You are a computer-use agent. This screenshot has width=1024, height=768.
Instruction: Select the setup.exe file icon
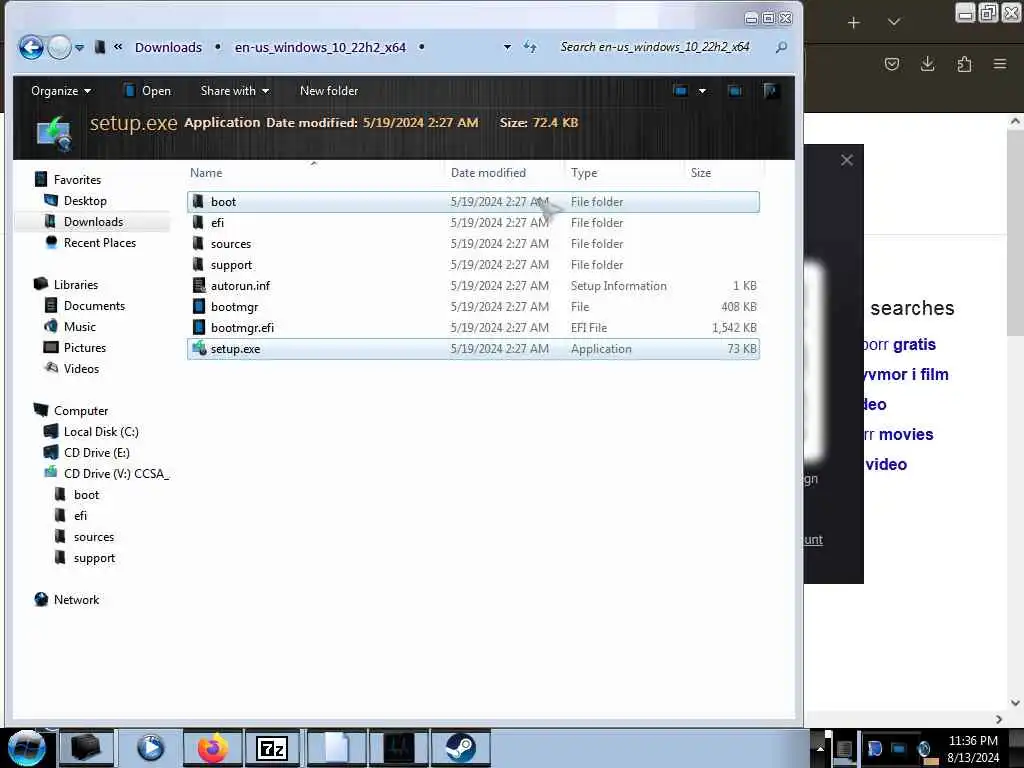click(x=199, y=348)
